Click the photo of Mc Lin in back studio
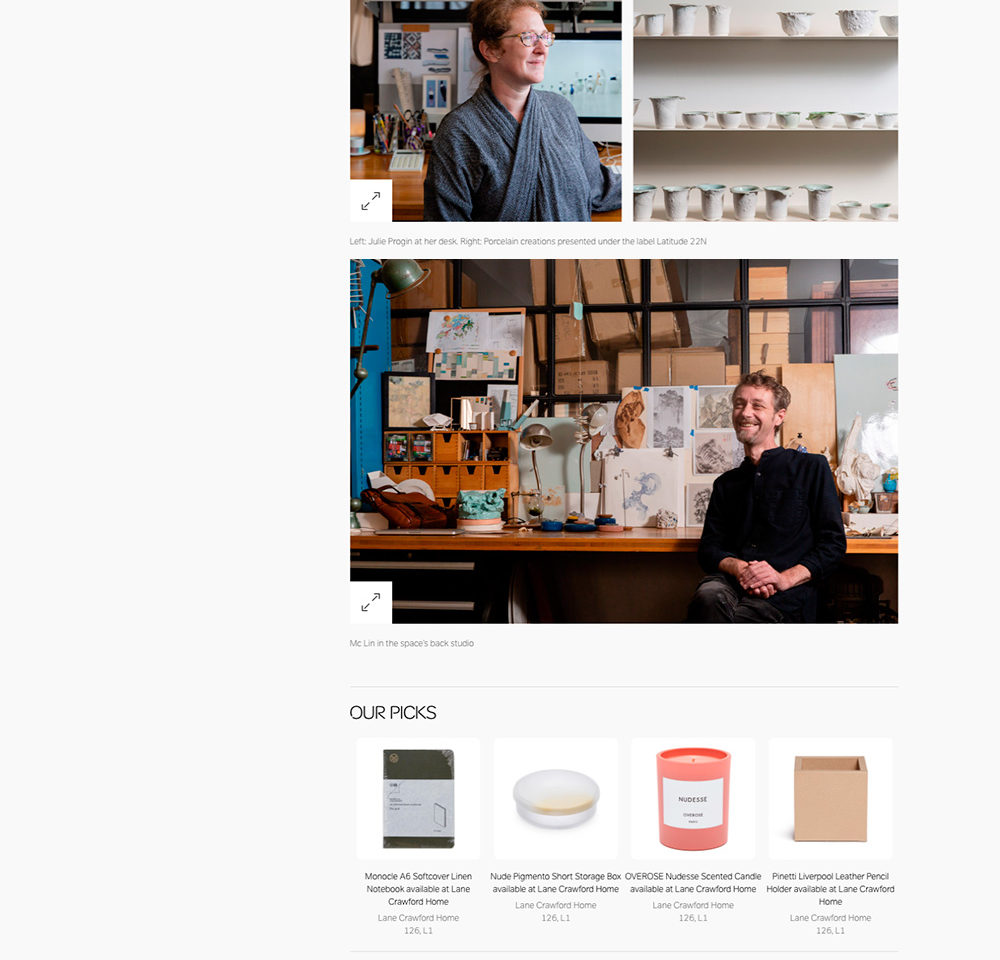1000x960 pixels. (x=624, y=441)
